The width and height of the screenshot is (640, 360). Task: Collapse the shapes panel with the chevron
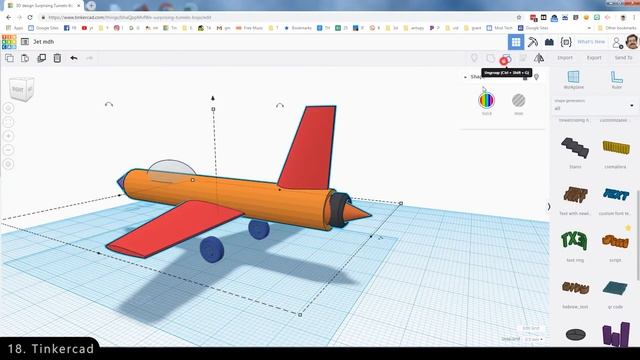click(549, 207)
